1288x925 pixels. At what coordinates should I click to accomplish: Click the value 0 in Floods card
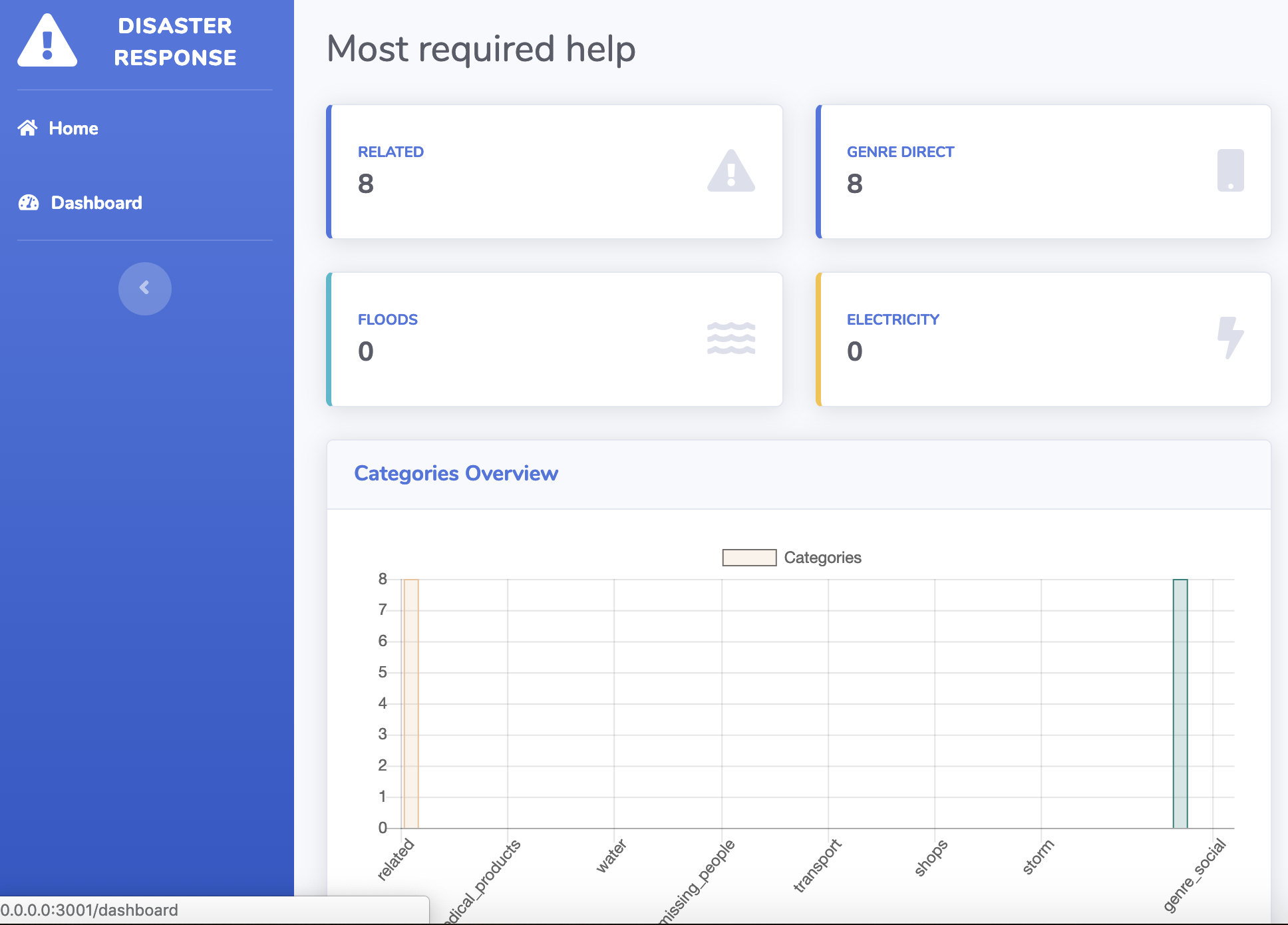[366, 351]
